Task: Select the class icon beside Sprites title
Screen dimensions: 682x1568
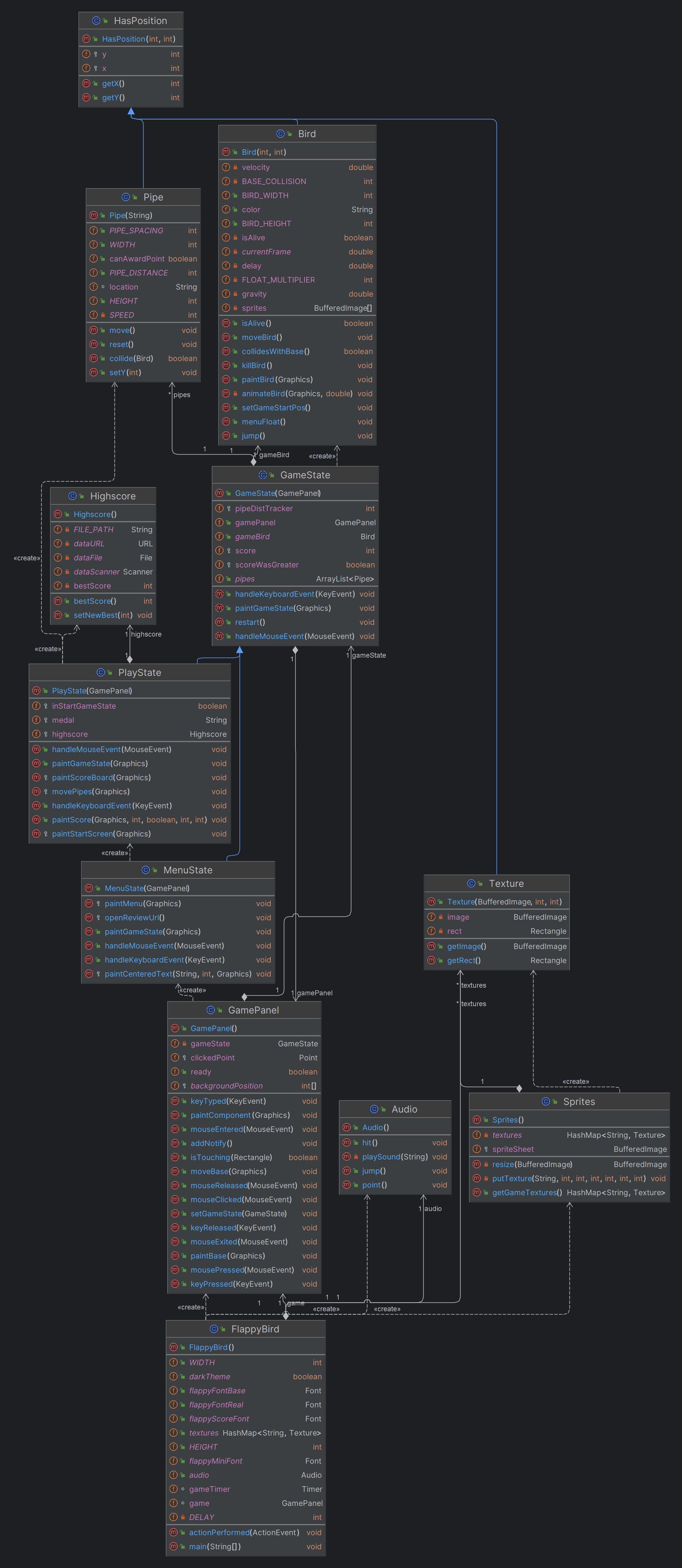Action: tap(546, 1102)
